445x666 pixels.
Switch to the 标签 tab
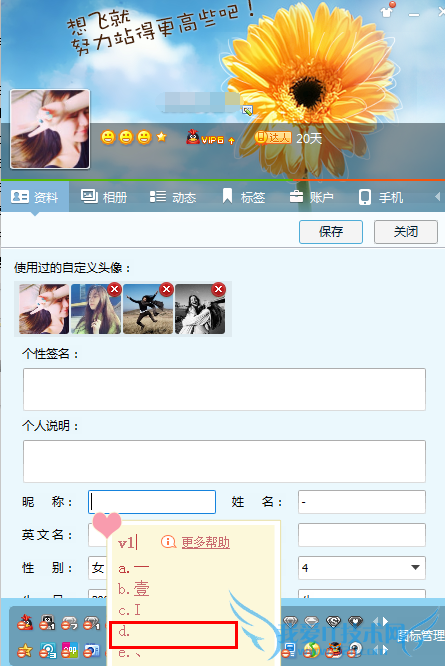click(x=244, y=197)
